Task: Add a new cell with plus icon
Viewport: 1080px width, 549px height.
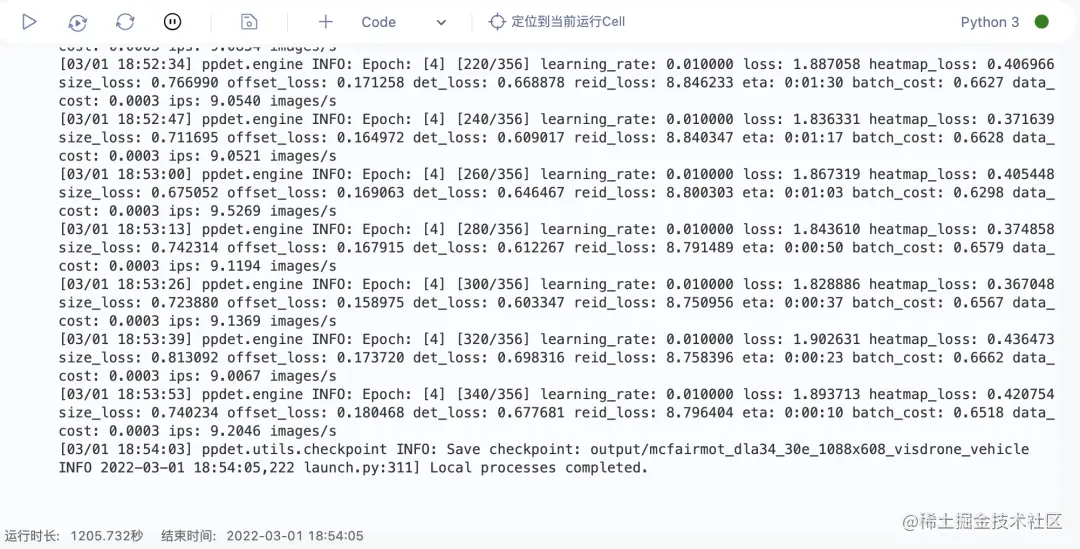Action: point(325,22)
